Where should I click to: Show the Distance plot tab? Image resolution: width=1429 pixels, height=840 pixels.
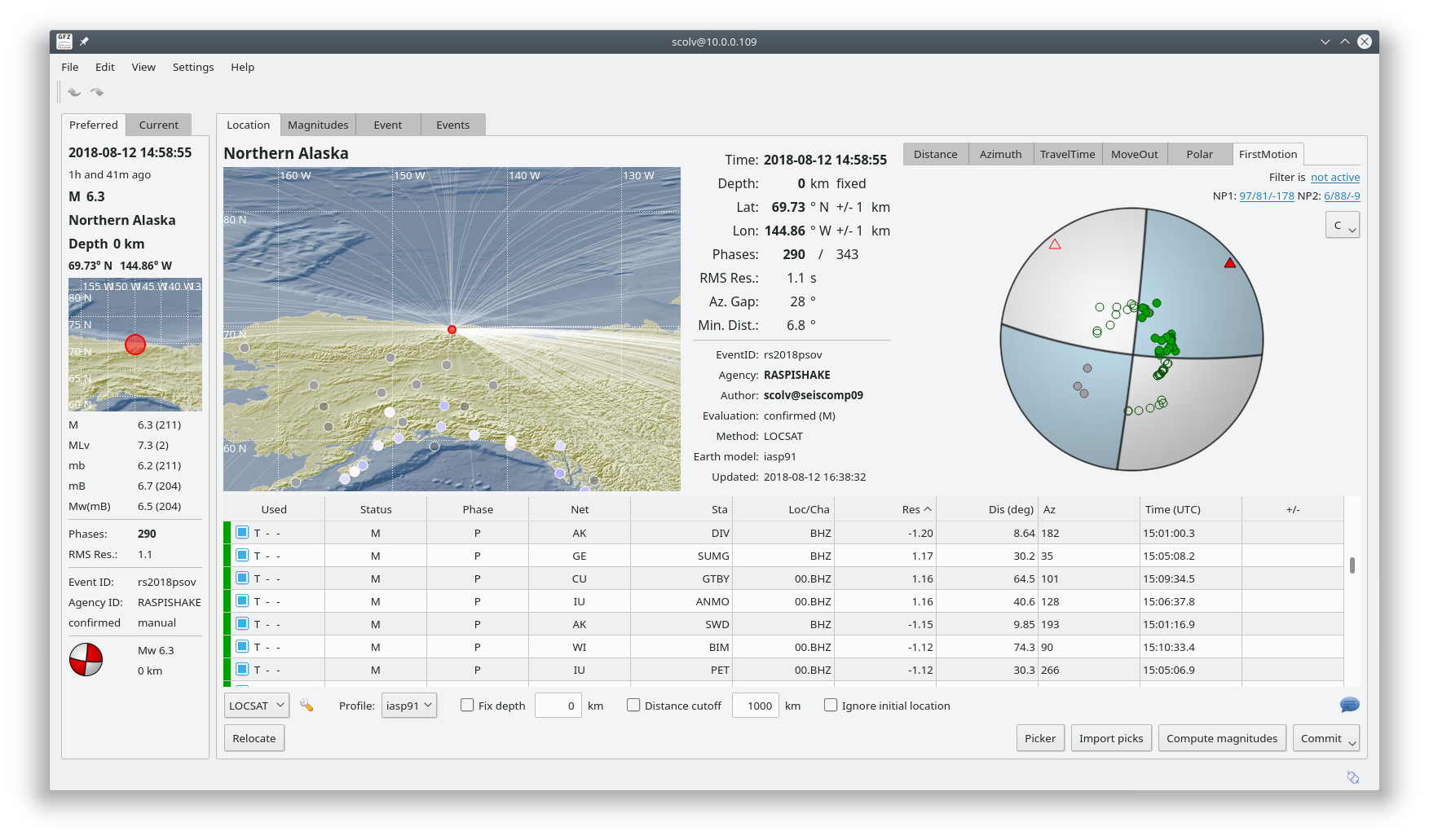click(x=936, y=154)
